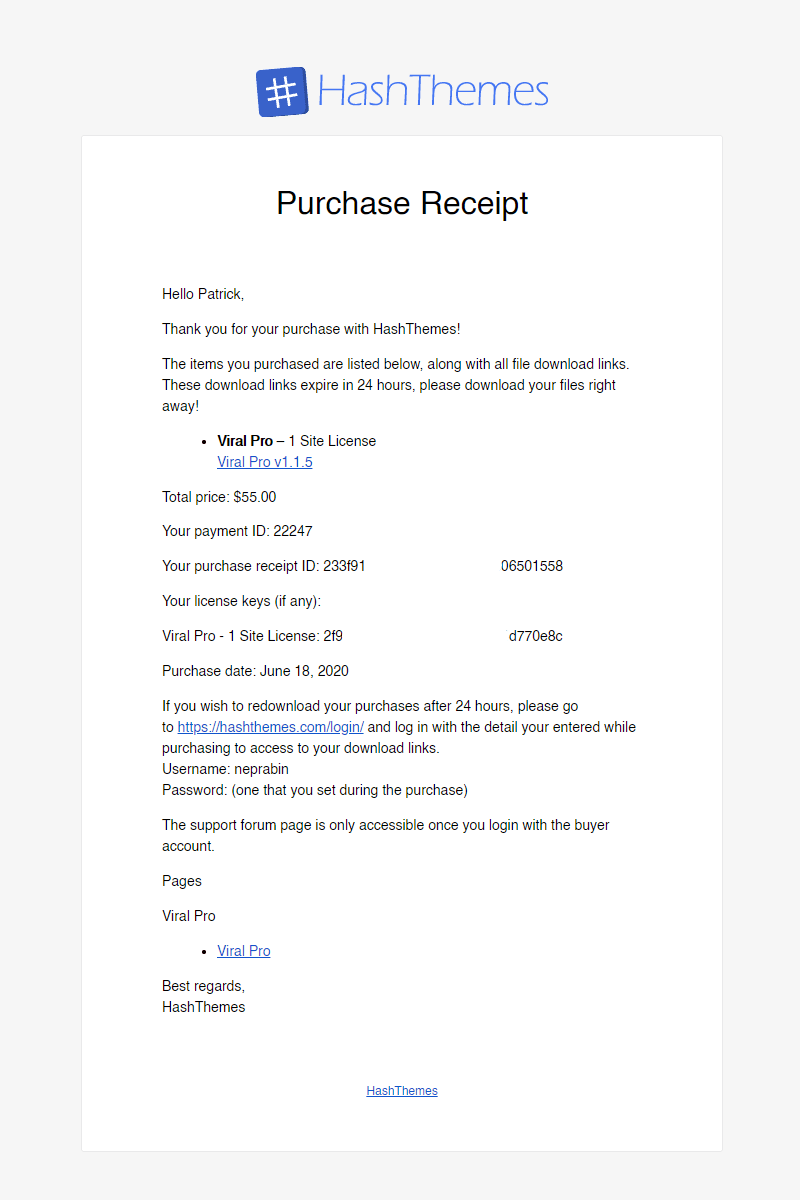Click the 'Your license keys (if any)' line
This screenshot has width=800, height=1200.
point(241,601)
